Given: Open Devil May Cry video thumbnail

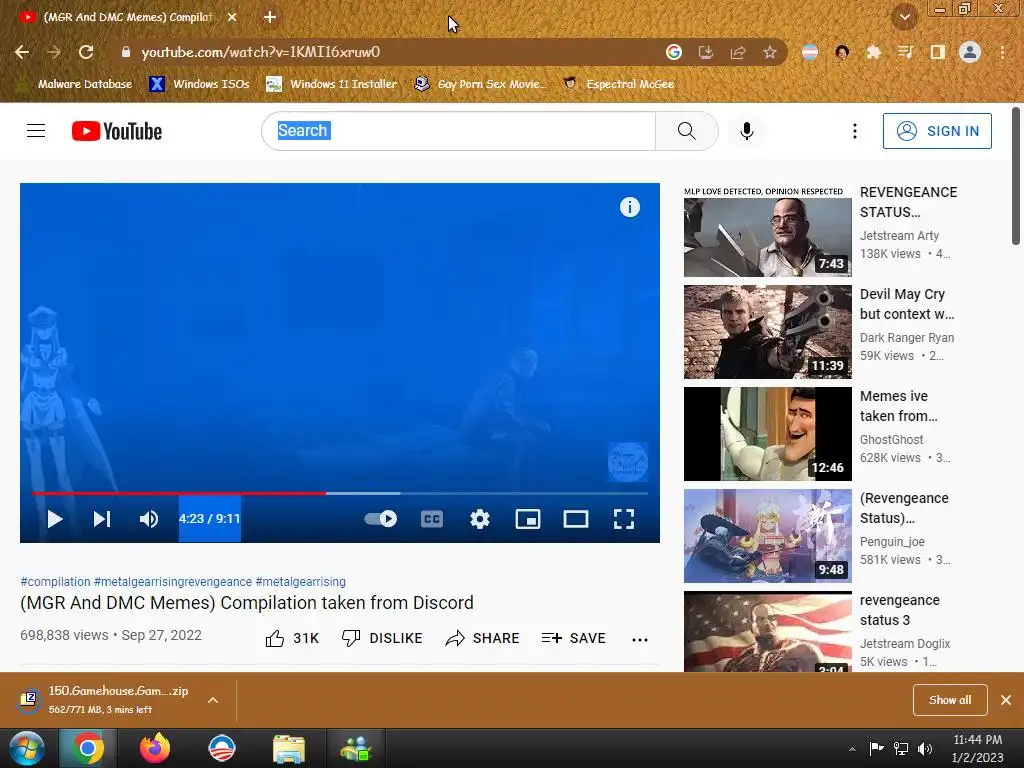Looking at the screenshot, I should coord(767,332).
